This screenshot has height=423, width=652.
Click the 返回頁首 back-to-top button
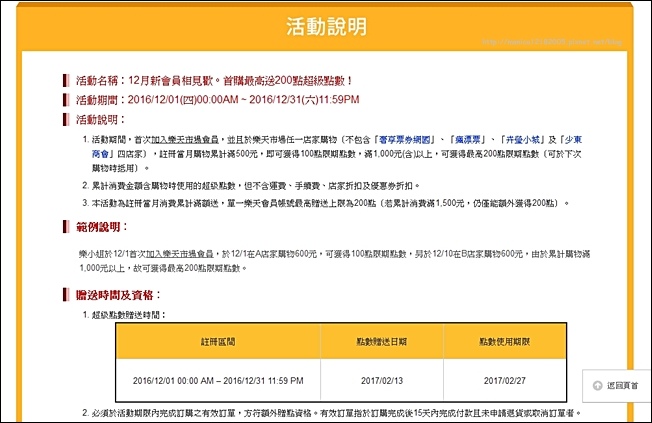click(x=616, y=386)
